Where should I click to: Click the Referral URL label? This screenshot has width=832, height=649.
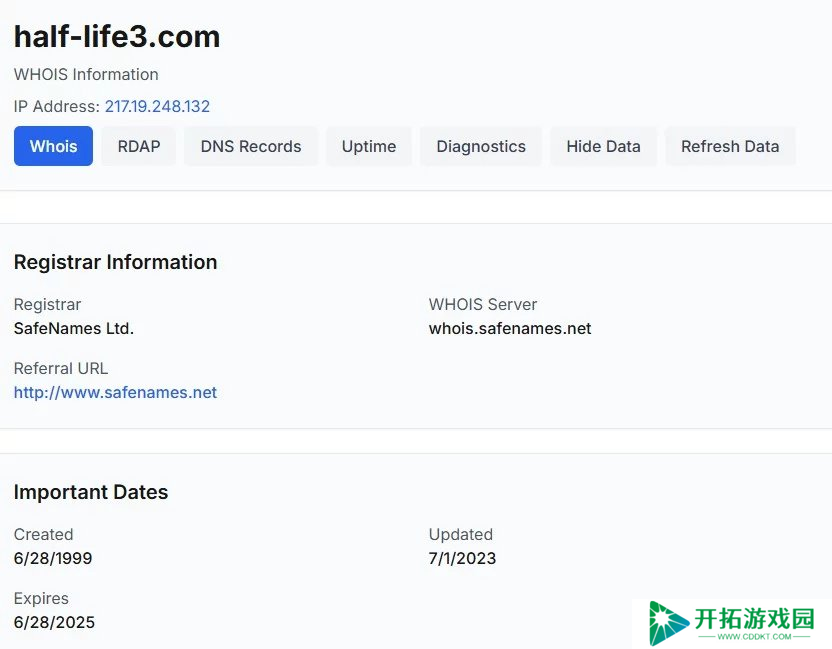(60, 368)
